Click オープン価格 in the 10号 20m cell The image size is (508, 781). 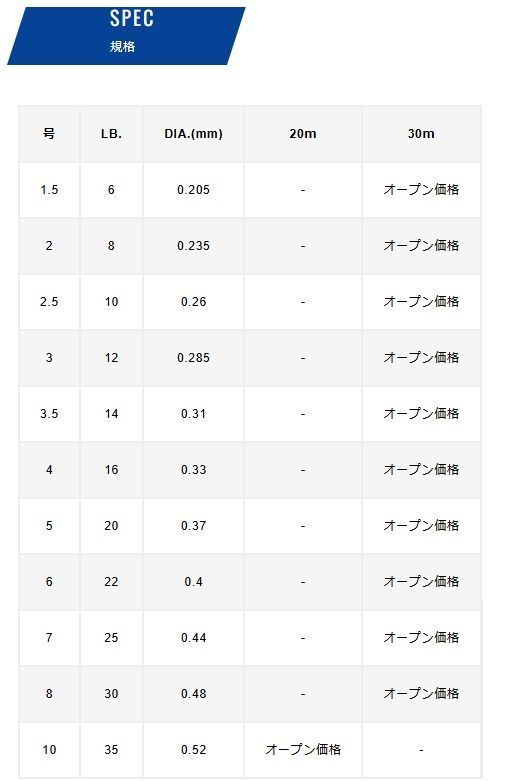click(303, 749)
